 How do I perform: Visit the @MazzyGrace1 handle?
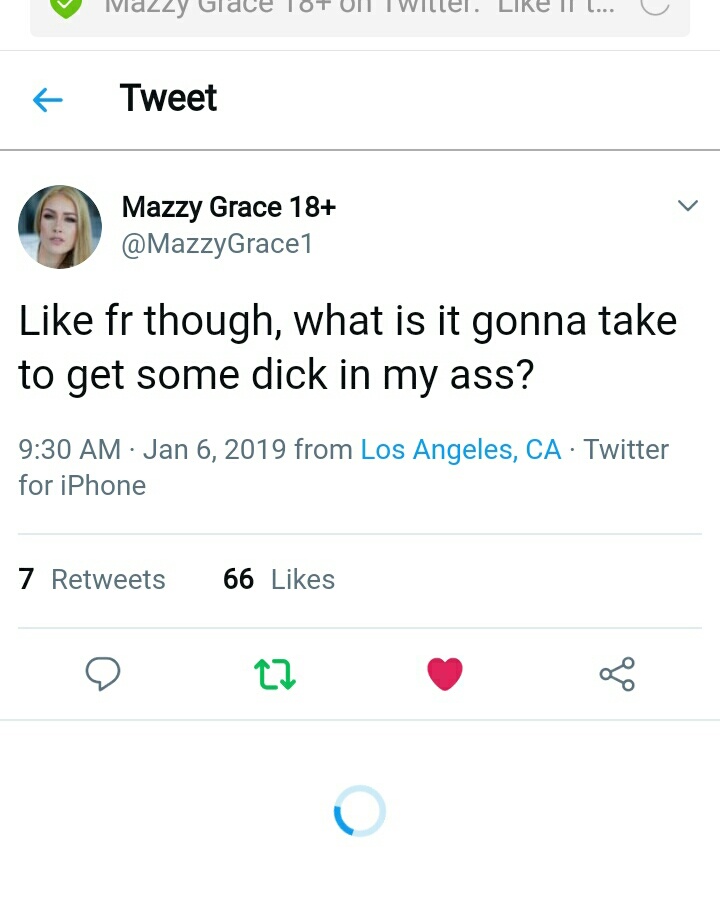click(217, 244)
